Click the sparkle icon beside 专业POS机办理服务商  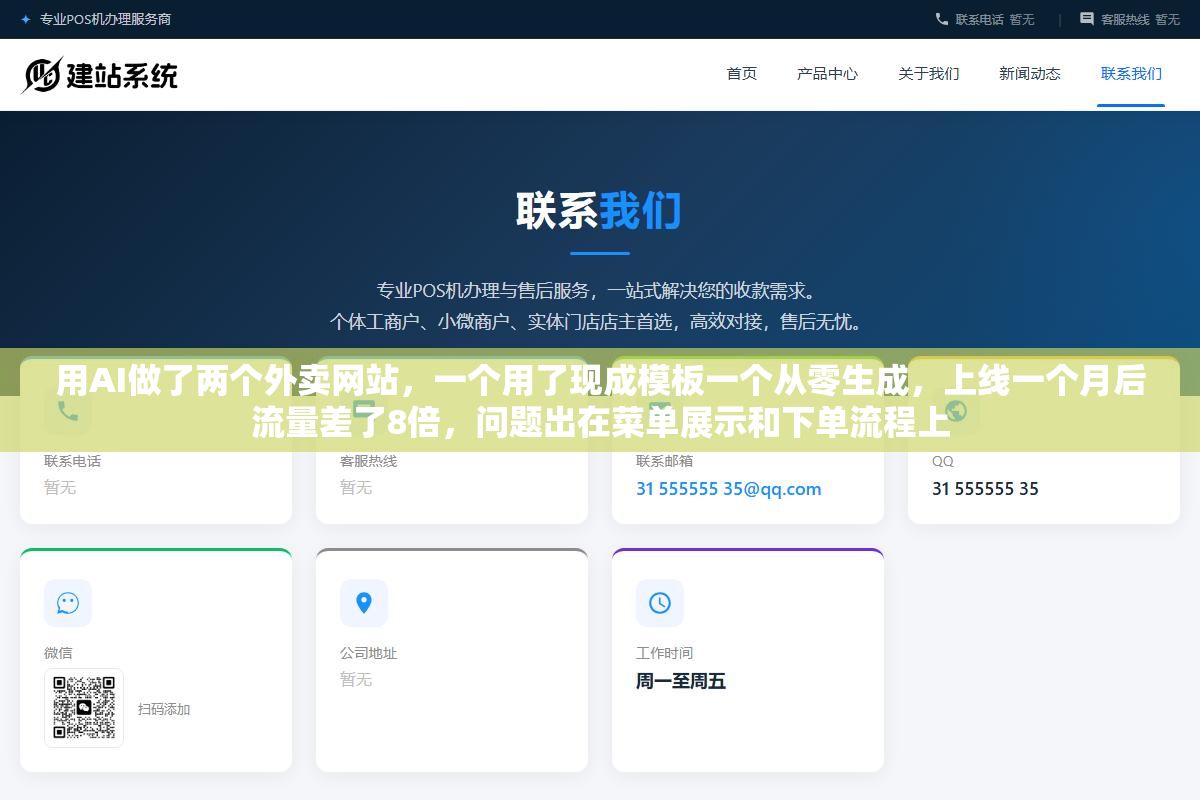(x=26, y=19)
